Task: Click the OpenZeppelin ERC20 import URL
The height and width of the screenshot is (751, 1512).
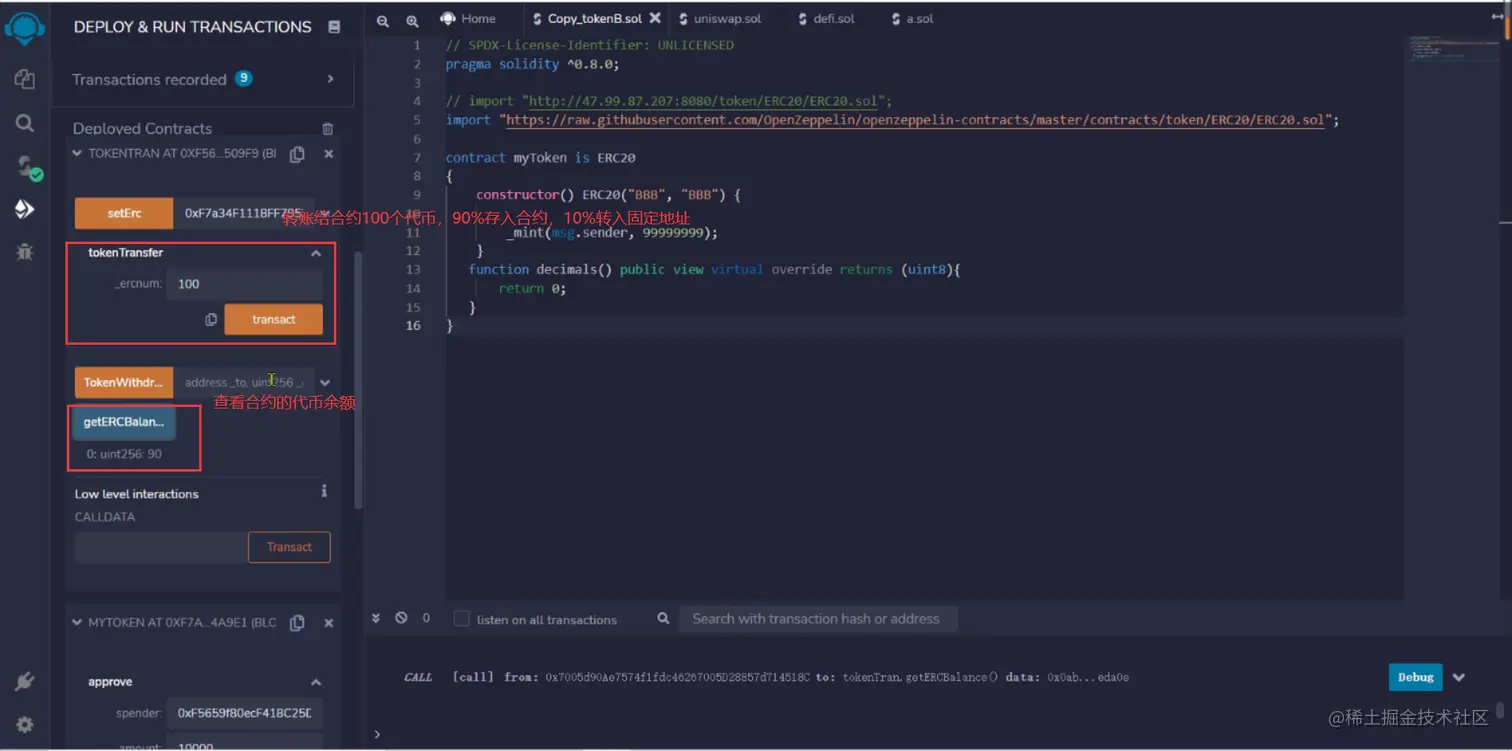Action: (x=916, y=120)
